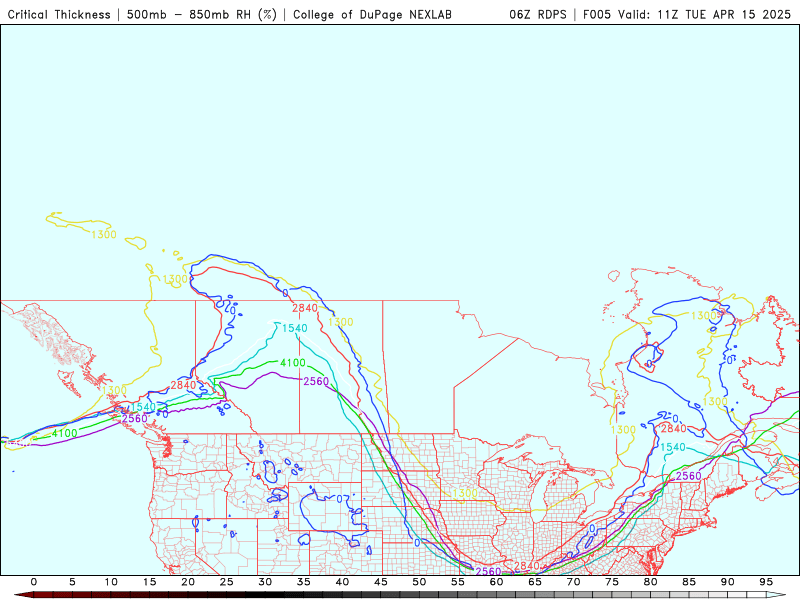The height and width of the screenshot is (600, 800).
Task: Click the "F005 Valid: 11Z TUE APR 15 2025" text
Action: [x=687, y=14]
